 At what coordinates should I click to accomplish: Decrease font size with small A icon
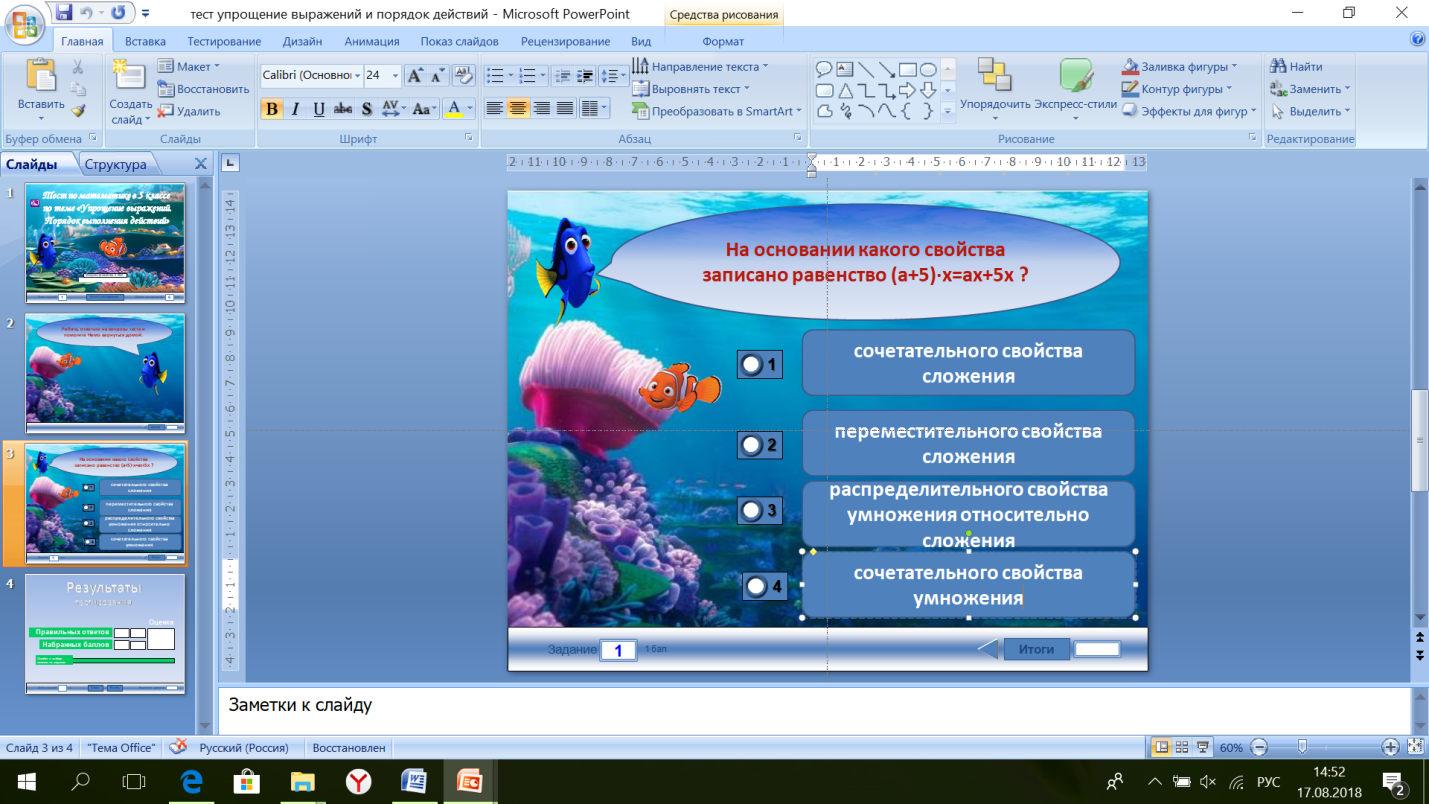coord(438,75)
